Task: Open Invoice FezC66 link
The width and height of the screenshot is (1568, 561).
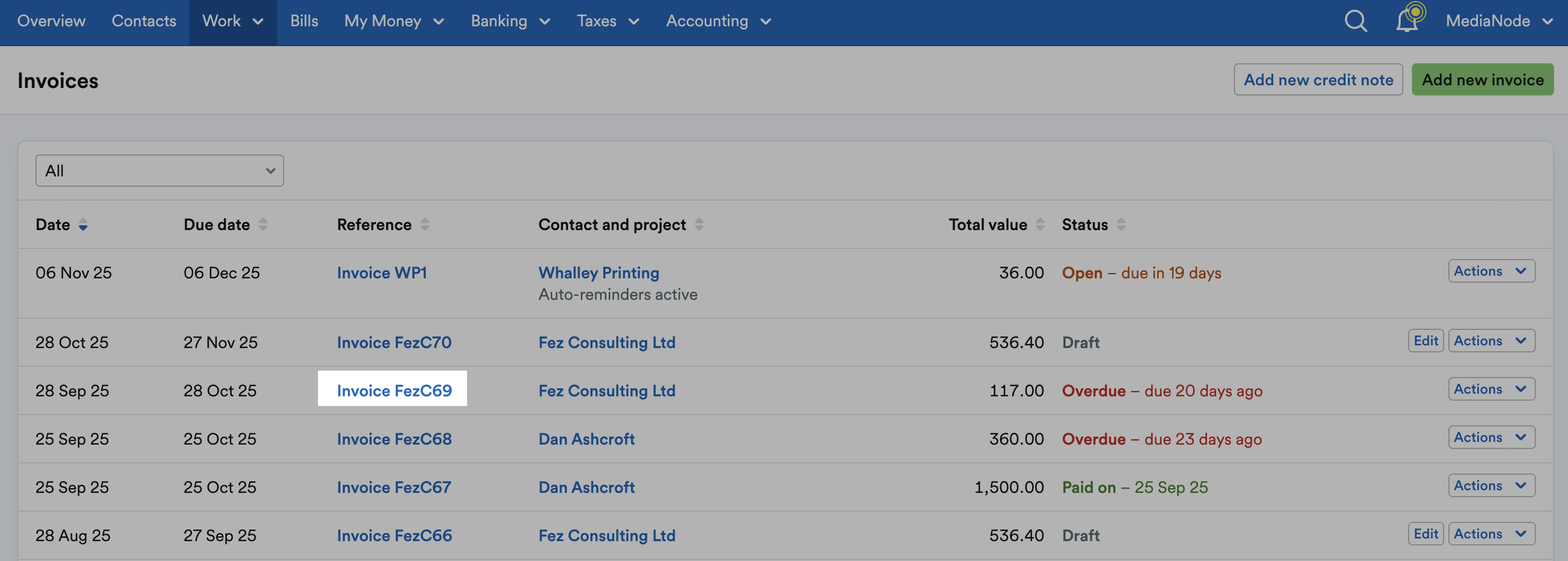Action: 394,535
